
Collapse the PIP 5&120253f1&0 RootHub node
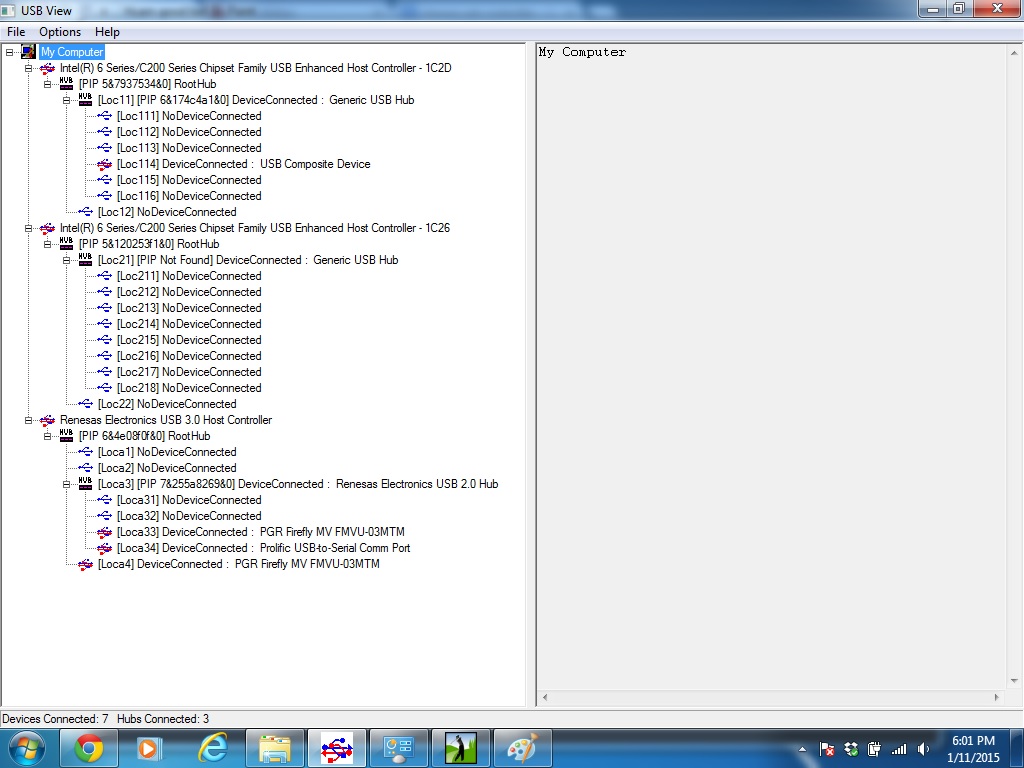point(48,244)
